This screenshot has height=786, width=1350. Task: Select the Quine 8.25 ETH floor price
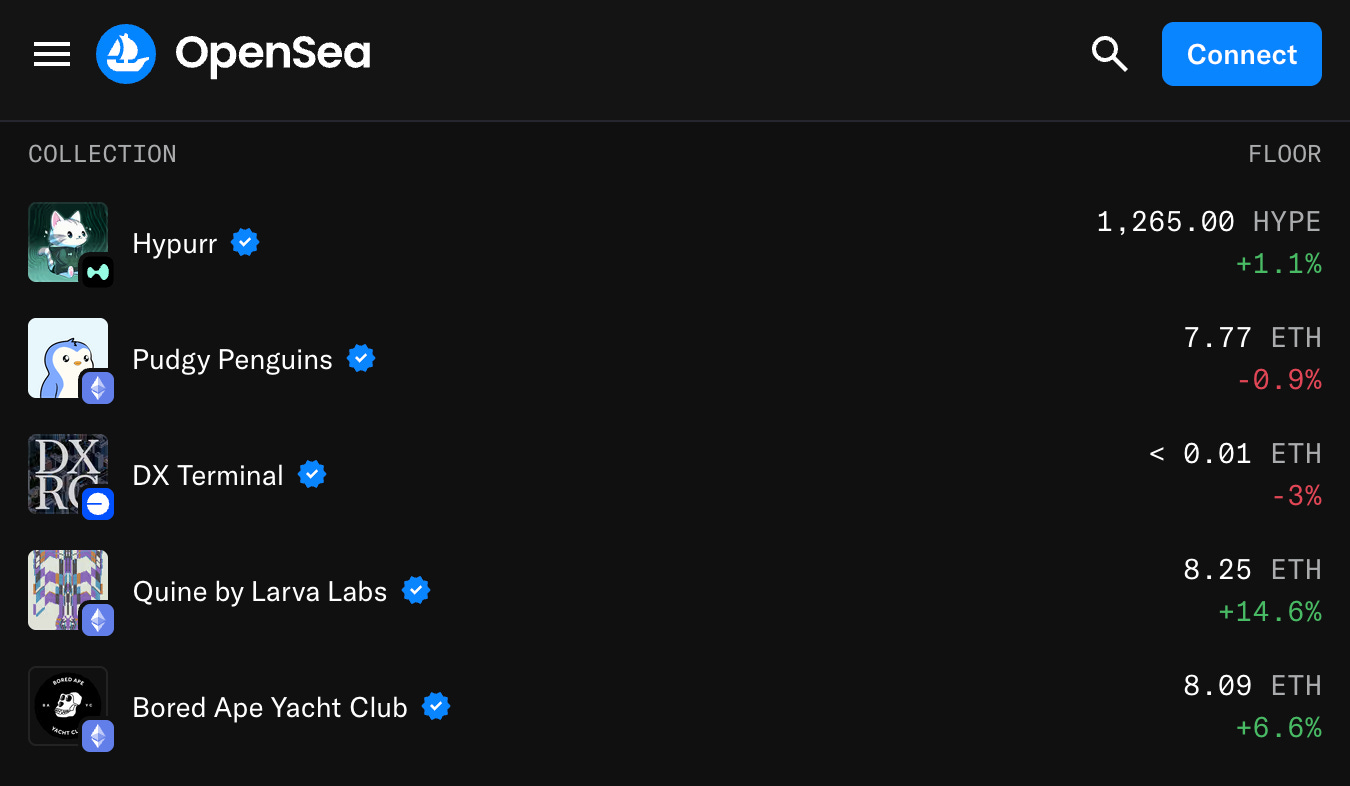click(x=1252, y=570)
